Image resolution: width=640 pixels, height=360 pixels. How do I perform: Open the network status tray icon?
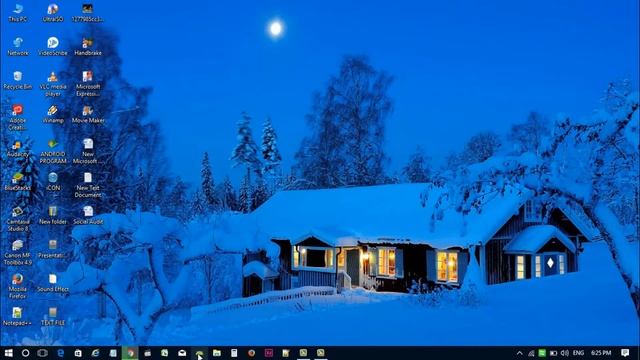click(x=531, y=353)
